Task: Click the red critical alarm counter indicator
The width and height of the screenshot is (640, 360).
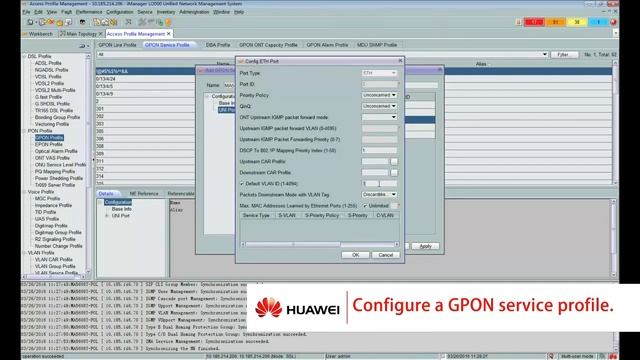Action: [534, 22]
